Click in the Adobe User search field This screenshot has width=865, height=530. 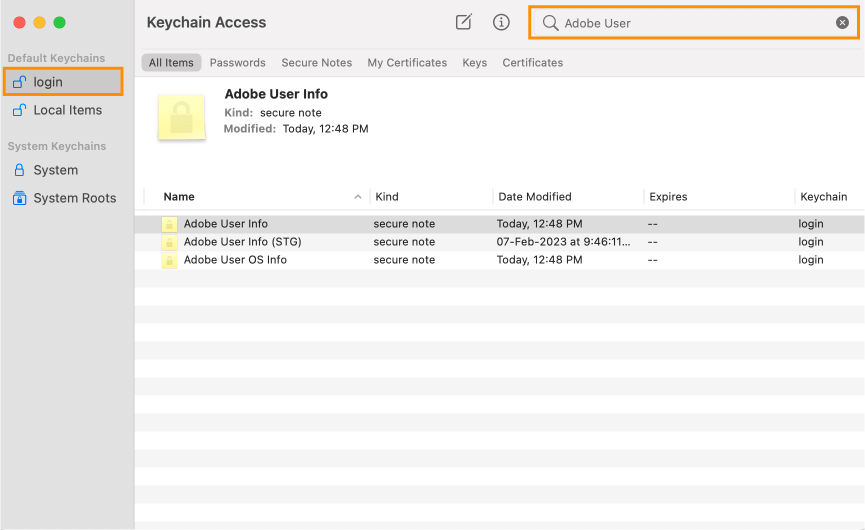point(690,23)
